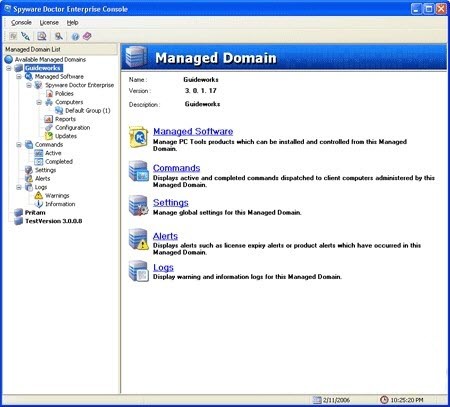This screenshot has width=450, height=407.
Task: Click the Active commands icon in the tree
Action: [x=39, y=153]
